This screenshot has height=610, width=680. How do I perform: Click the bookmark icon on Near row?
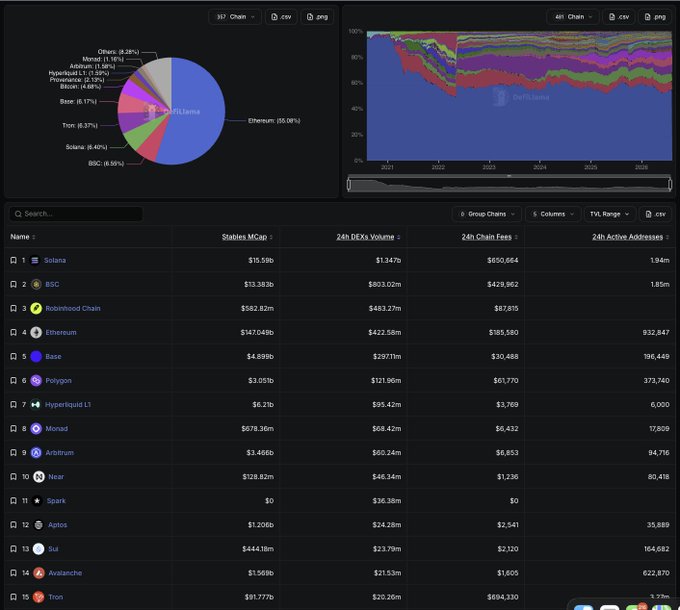[13, 476]
